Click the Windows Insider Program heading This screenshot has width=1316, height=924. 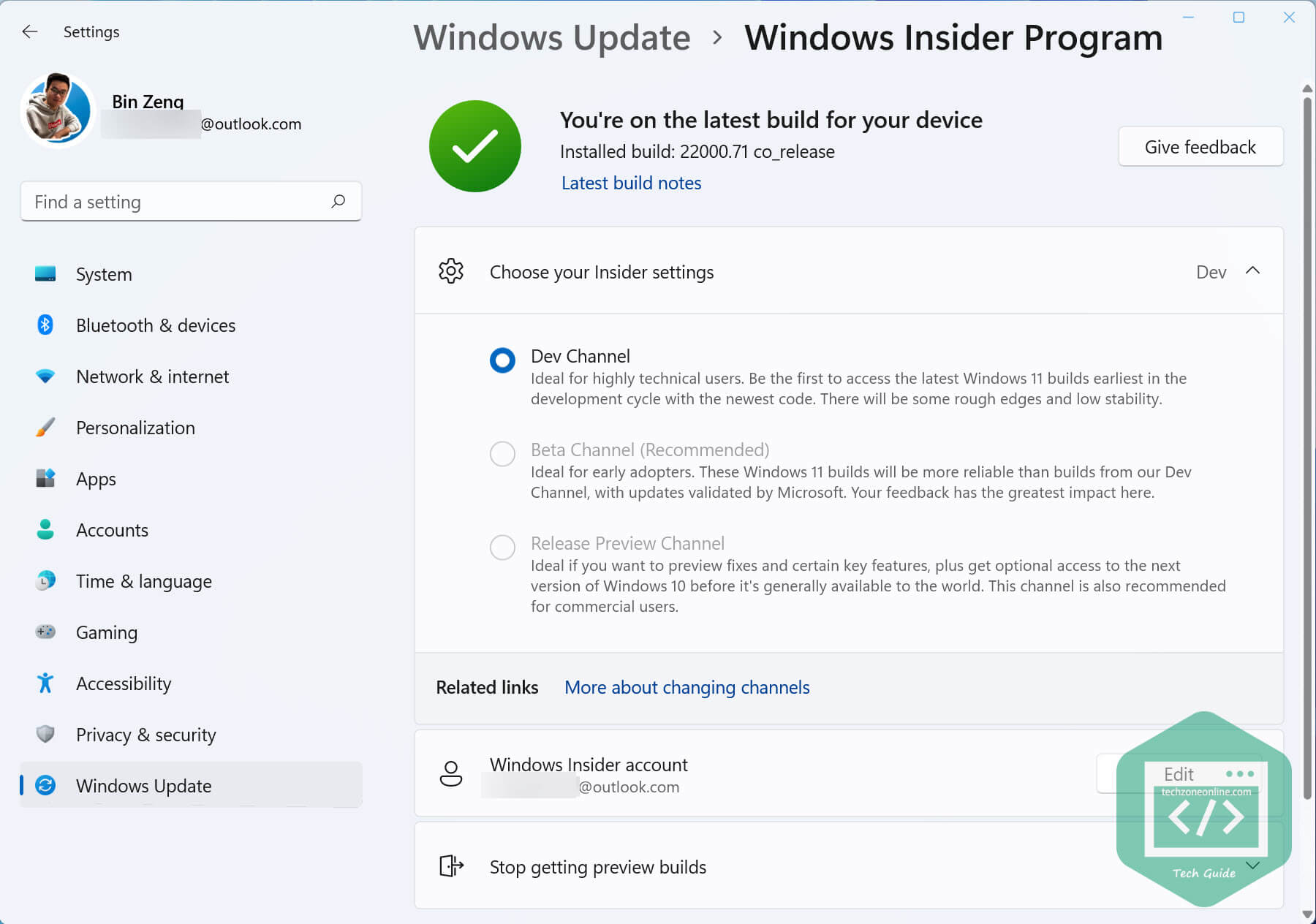[x=953, y=37]
